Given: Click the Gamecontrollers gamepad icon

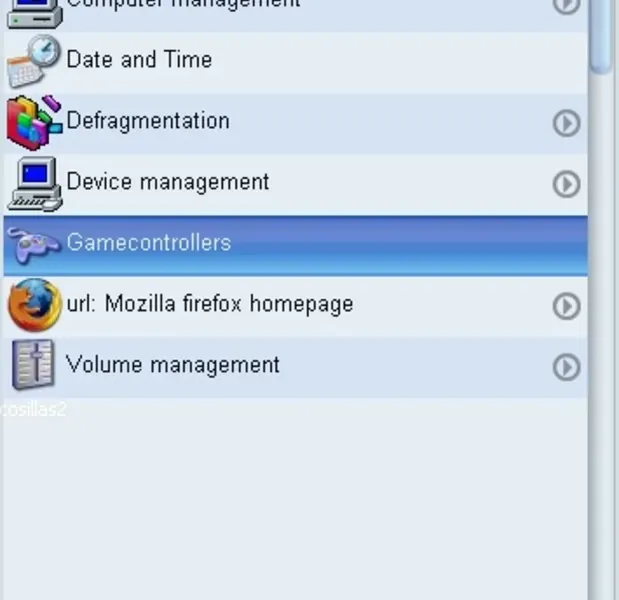Looking at the screenshot, I should pos(34,244).
